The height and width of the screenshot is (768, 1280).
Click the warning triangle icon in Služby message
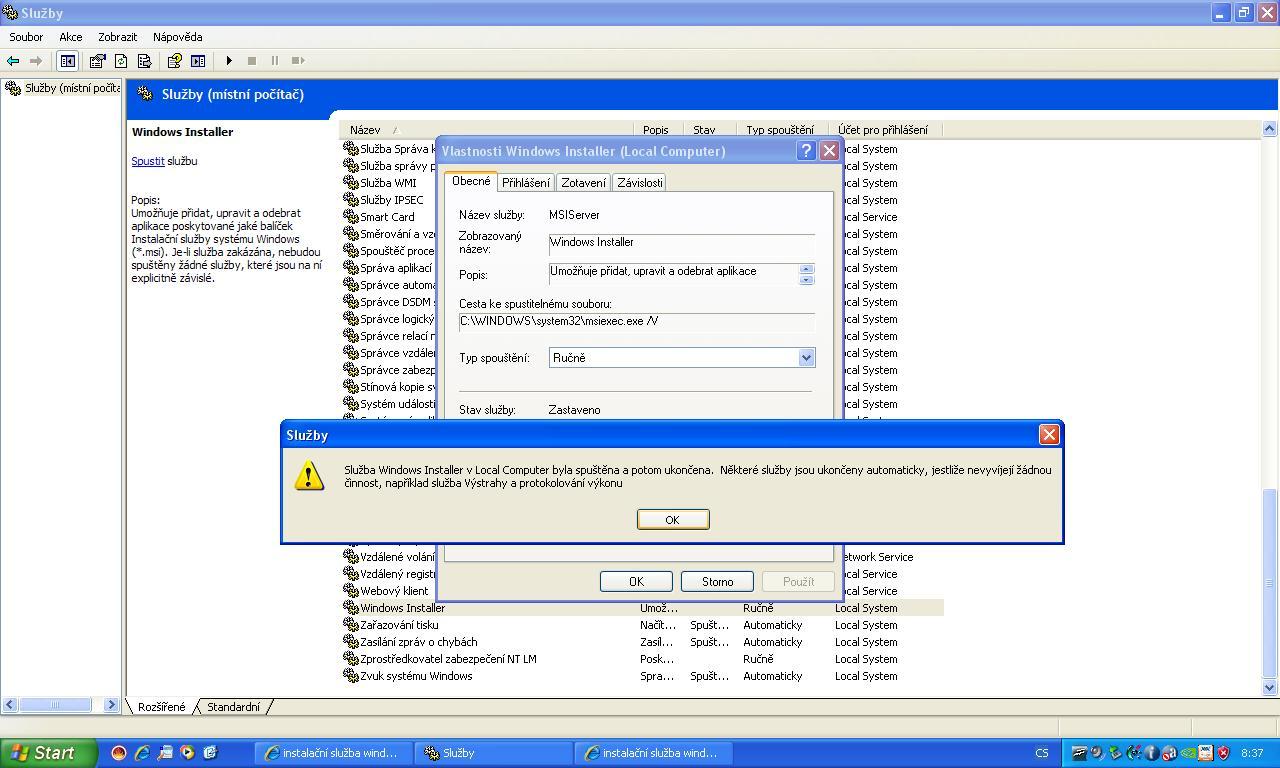pos(309,475)
